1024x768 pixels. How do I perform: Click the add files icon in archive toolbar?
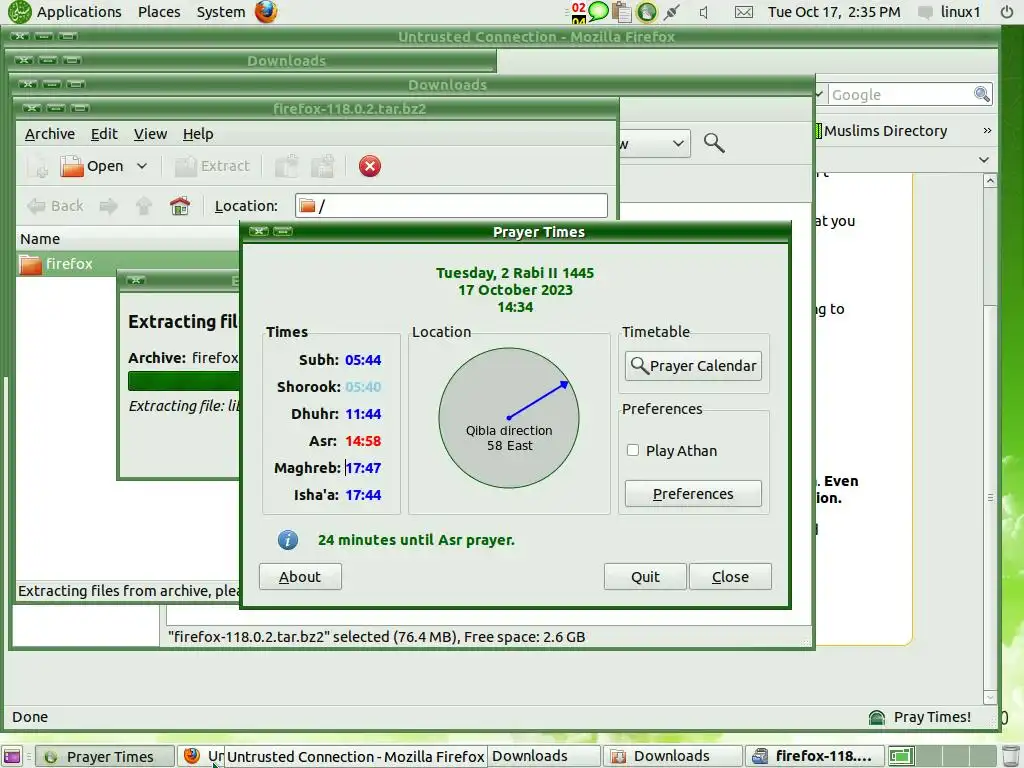click(287, 166)
